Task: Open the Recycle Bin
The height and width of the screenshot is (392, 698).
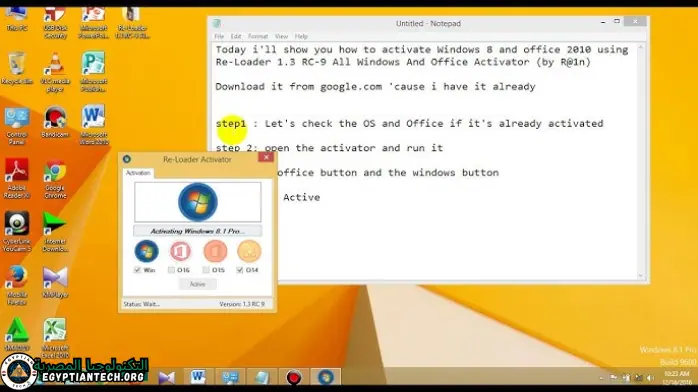Action: click(x=17, y=68)
